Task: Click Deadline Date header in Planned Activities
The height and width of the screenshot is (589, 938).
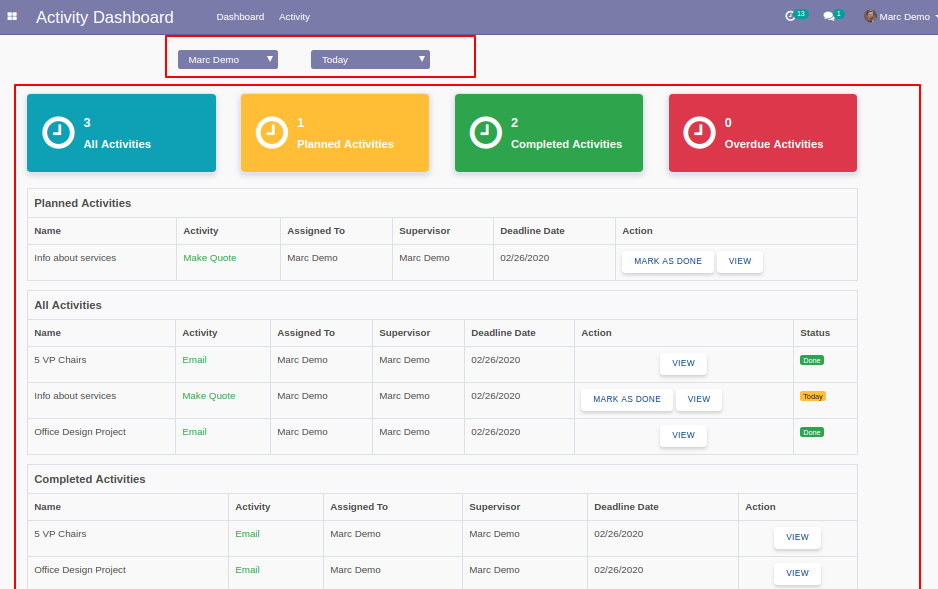Action: (532, 231)
